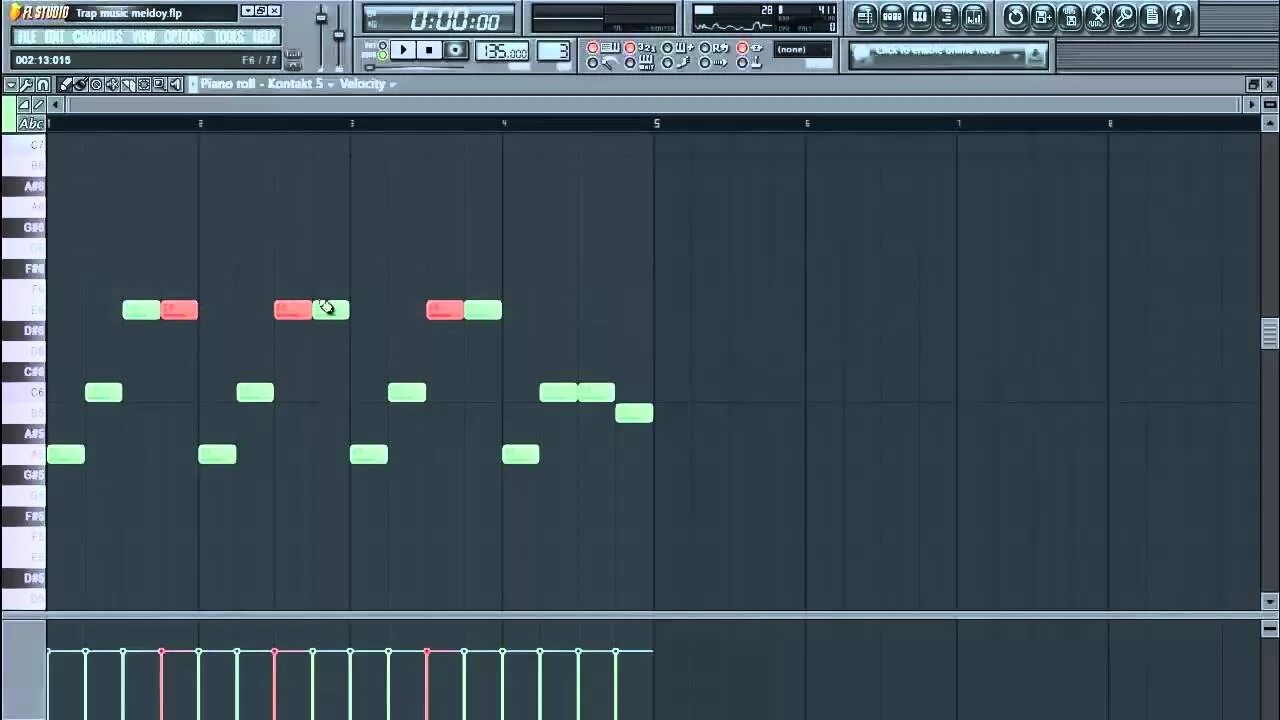The width and height of the screenshot is (1280, 720).
Task: Open the piano roll options menu arrow
Action: (12, 84)
